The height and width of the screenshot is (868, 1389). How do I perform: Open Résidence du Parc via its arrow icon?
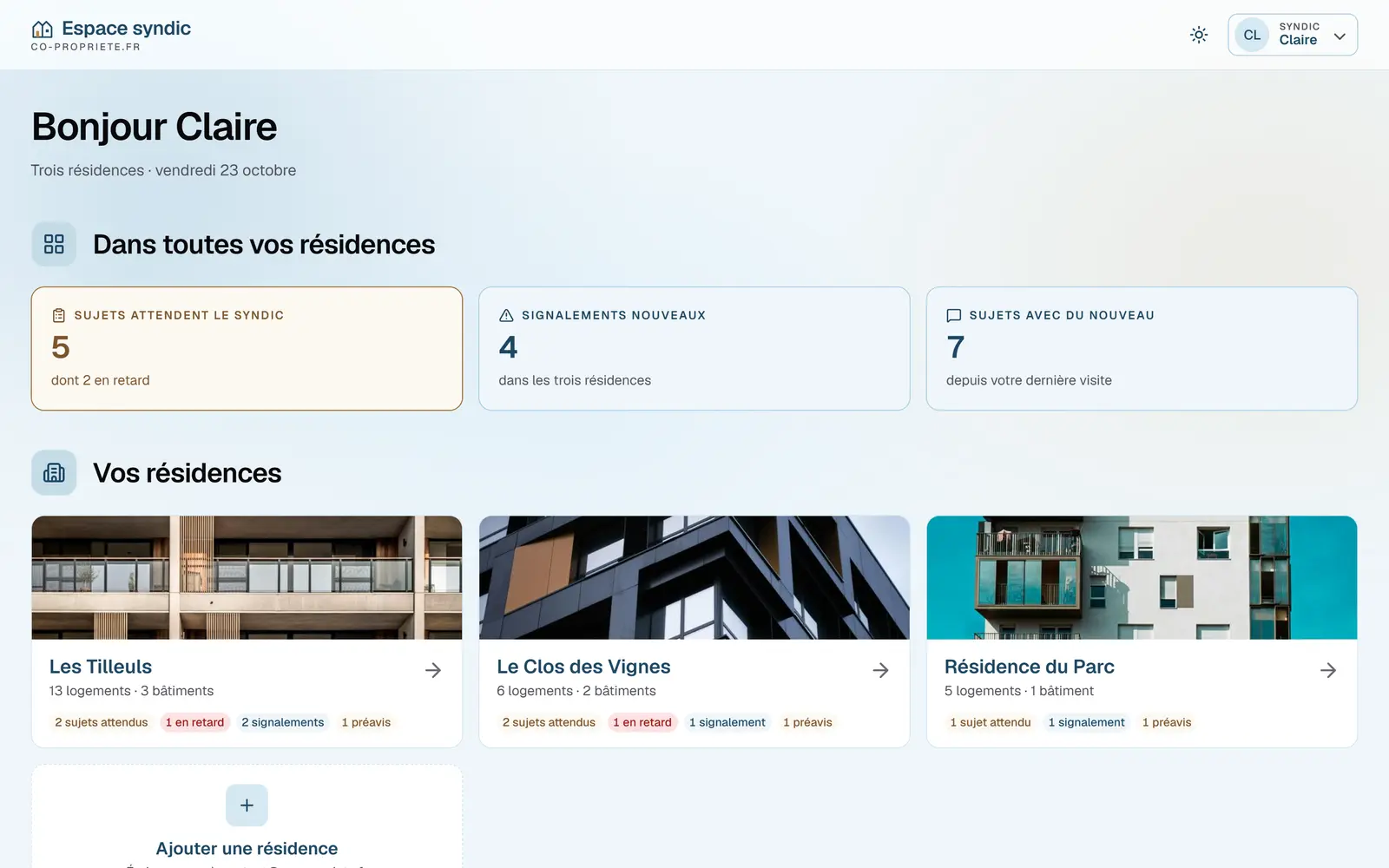tap(1328, 670)
